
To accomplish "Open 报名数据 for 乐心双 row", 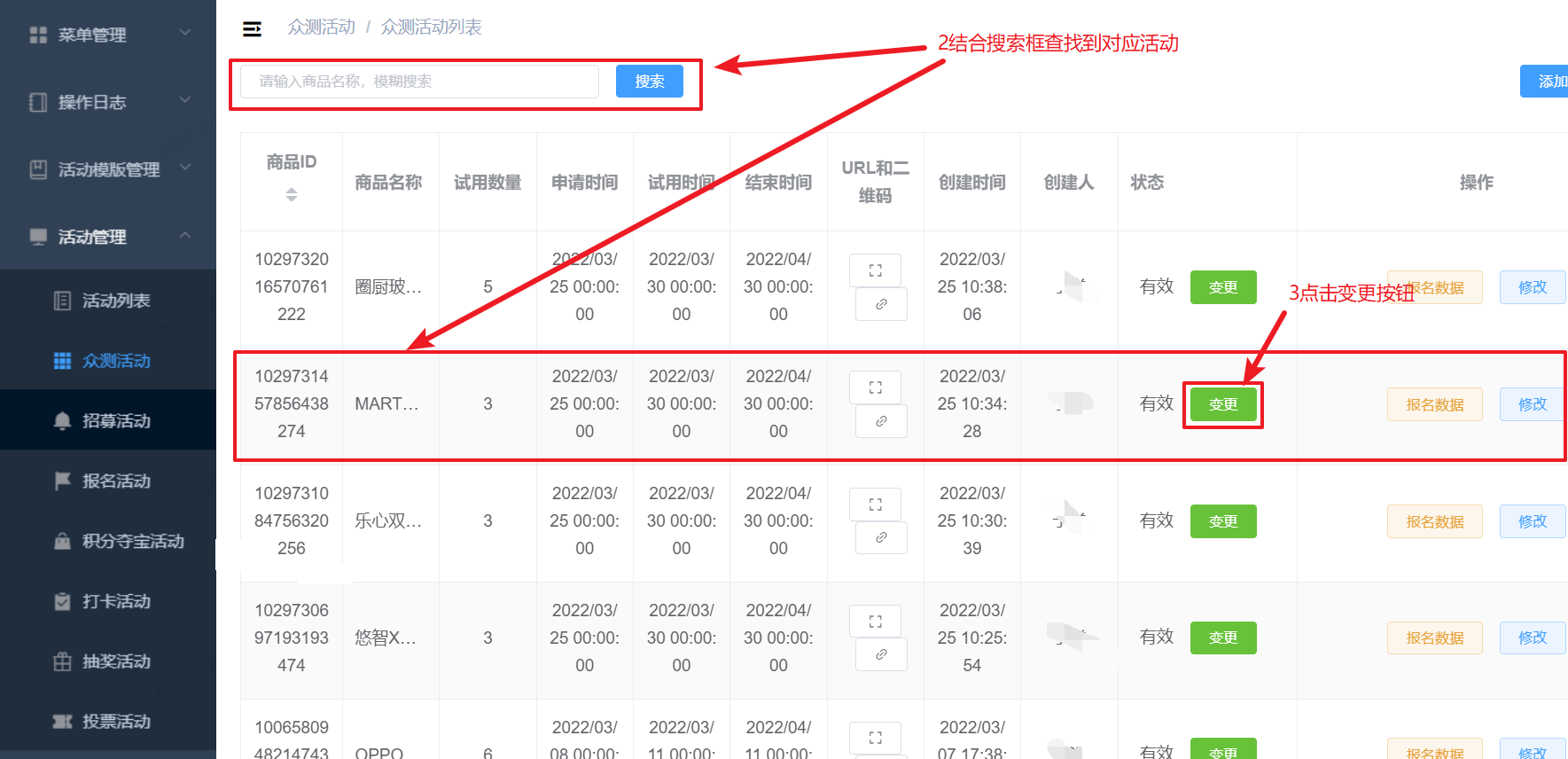I will [1435, 521].
